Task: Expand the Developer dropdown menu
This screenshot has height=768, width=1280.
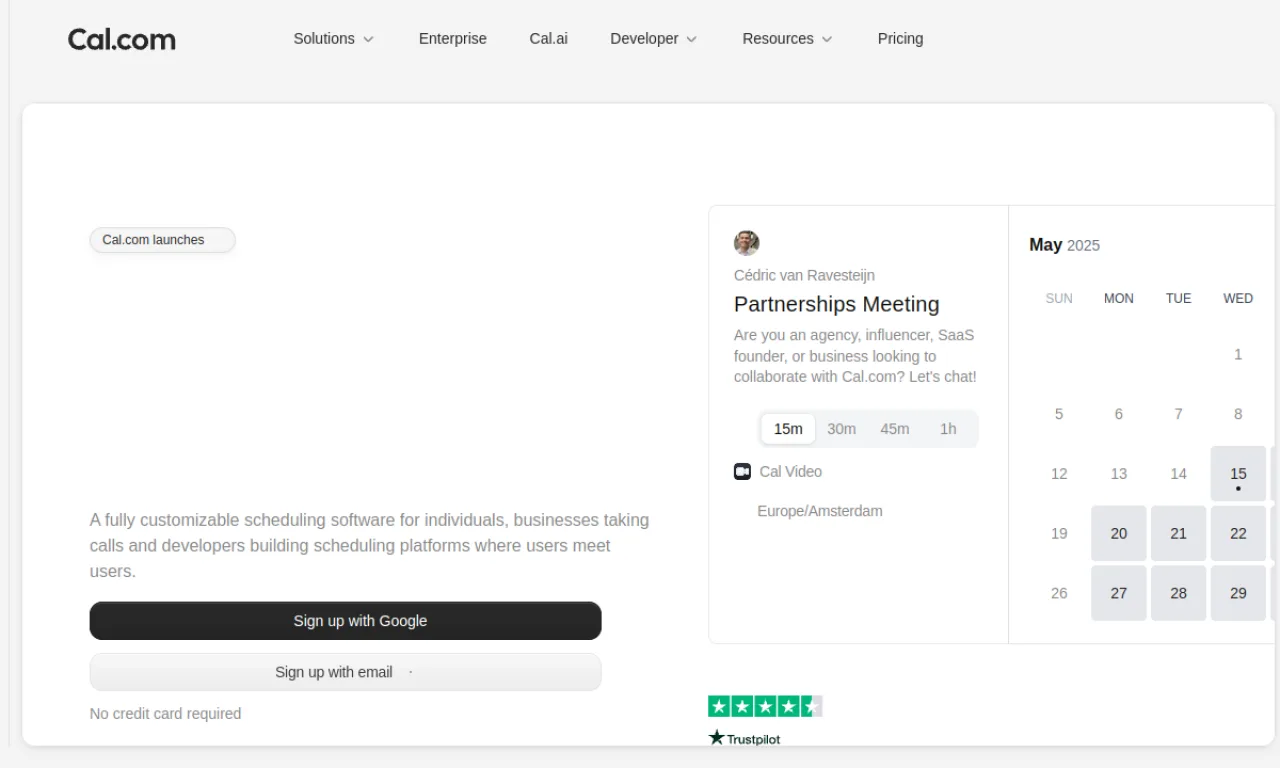Action: point(654,38)
